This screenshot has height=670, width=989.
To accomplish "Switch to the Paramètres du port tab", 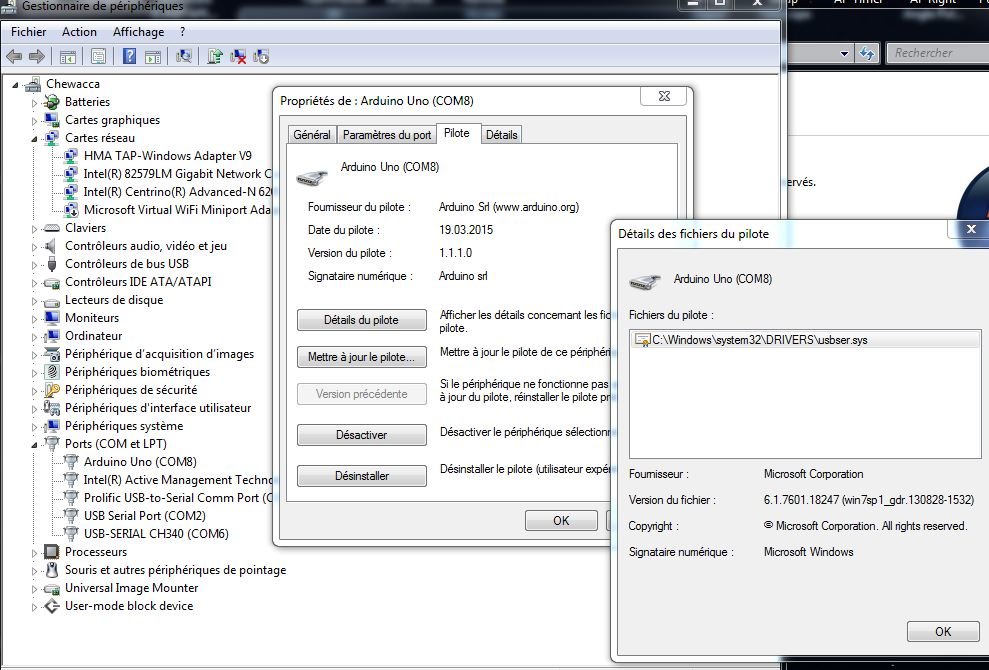I will coord(387,134).
